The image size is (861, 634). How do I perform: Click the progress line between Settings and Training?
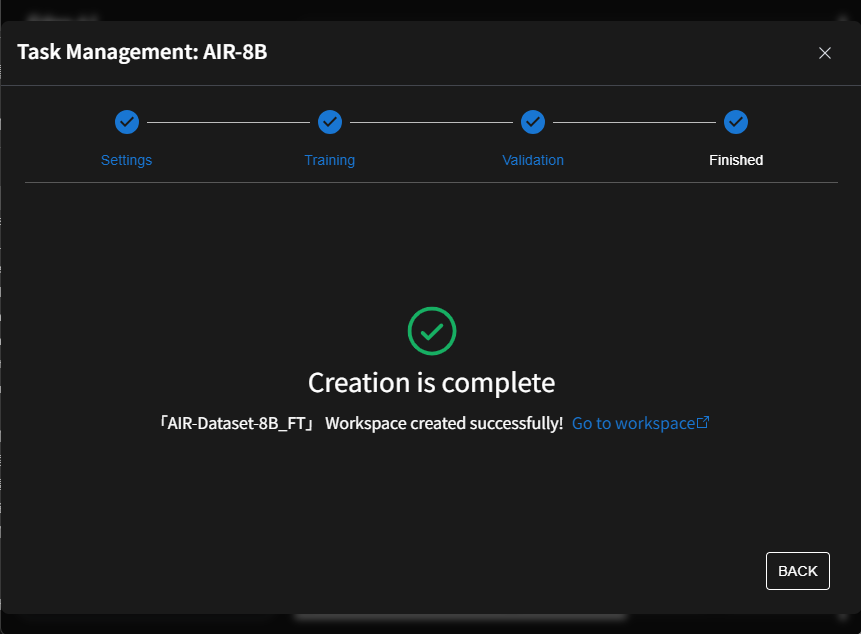click(228, 122)
